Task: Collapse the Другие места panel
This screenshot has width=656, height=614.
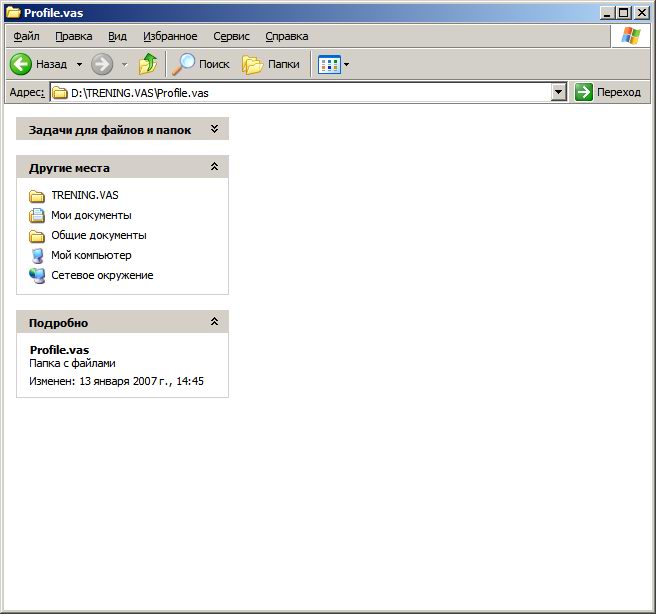Action: (214, 166)
